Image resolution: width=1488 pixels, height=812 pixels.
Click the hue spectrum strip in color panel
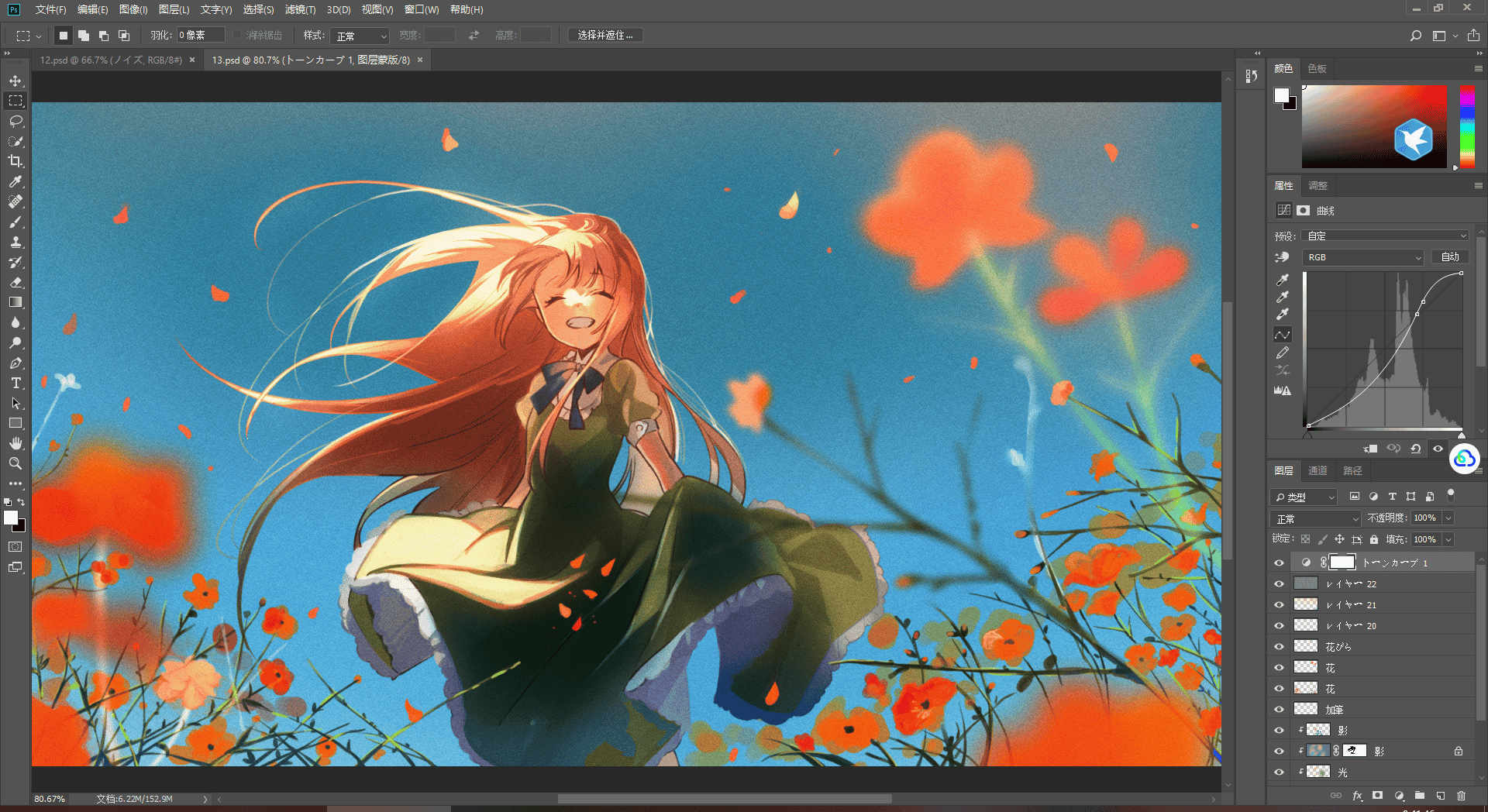pos(1467,126)
